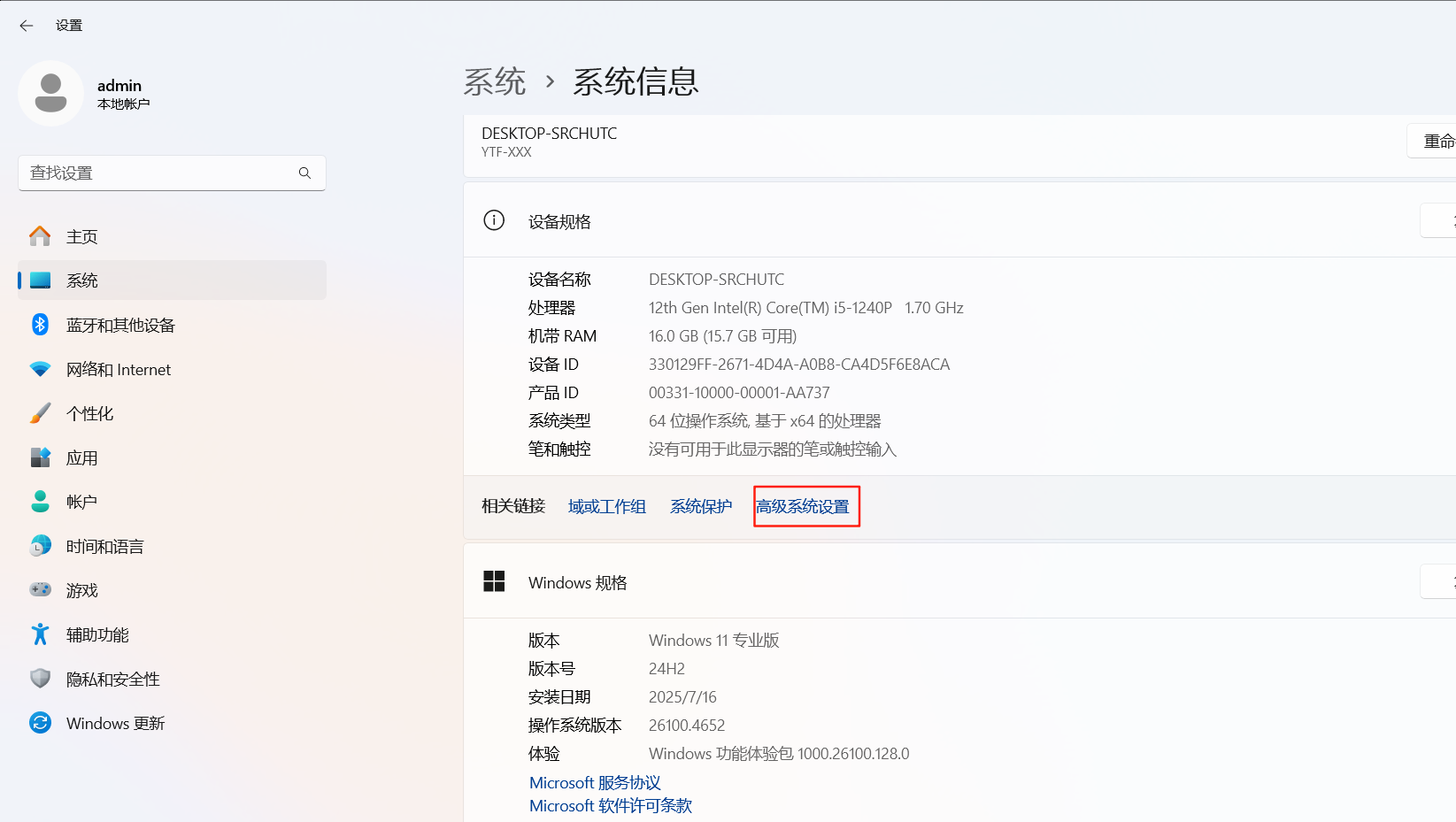Click the rename PC button
The width and height of the screenshot is (1456, 822).
pyautogui.click(x=1432, y=141)
